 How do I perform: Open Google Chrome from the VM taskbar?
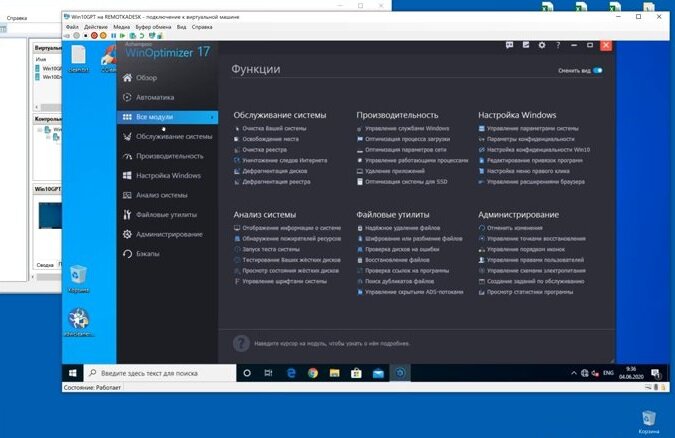[313, 373]
